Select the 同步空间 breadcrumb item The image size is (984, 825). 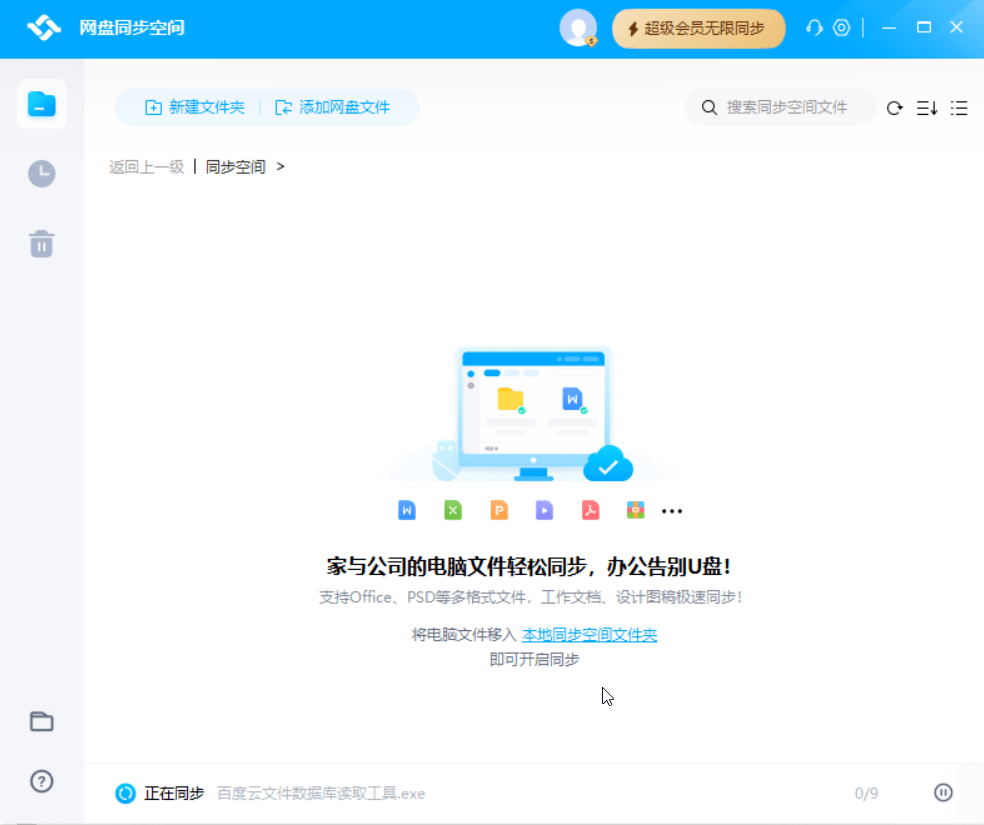point(235,167)
